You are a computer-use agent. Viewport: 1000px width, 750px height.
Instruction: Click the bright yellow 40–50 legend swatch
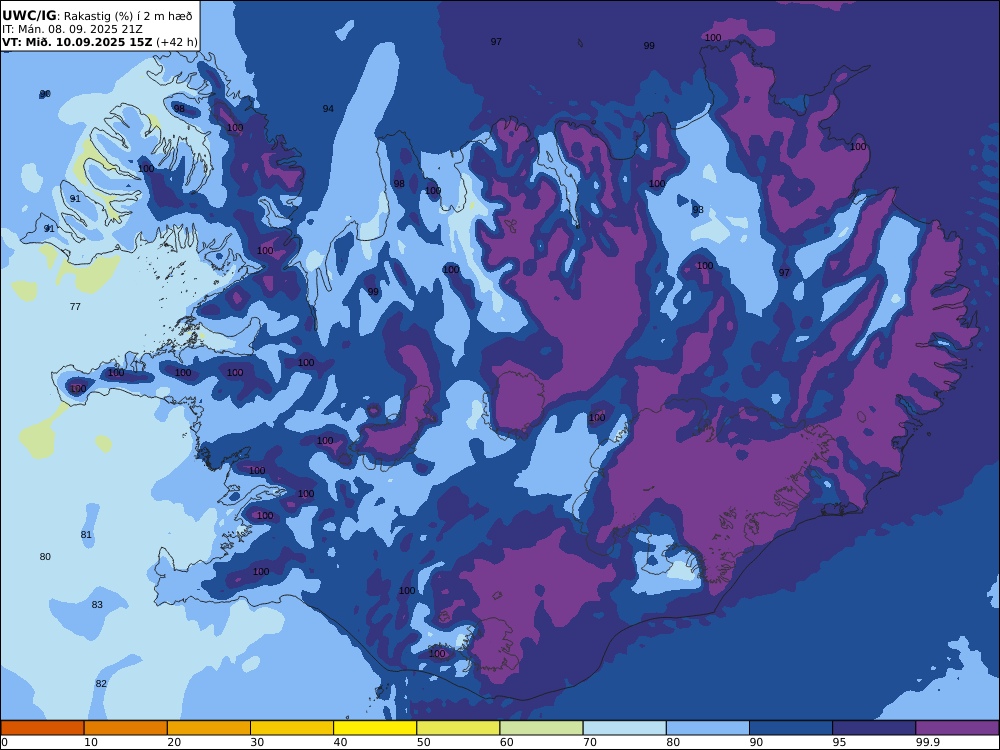pyautogui.click(x=375, y=728)
